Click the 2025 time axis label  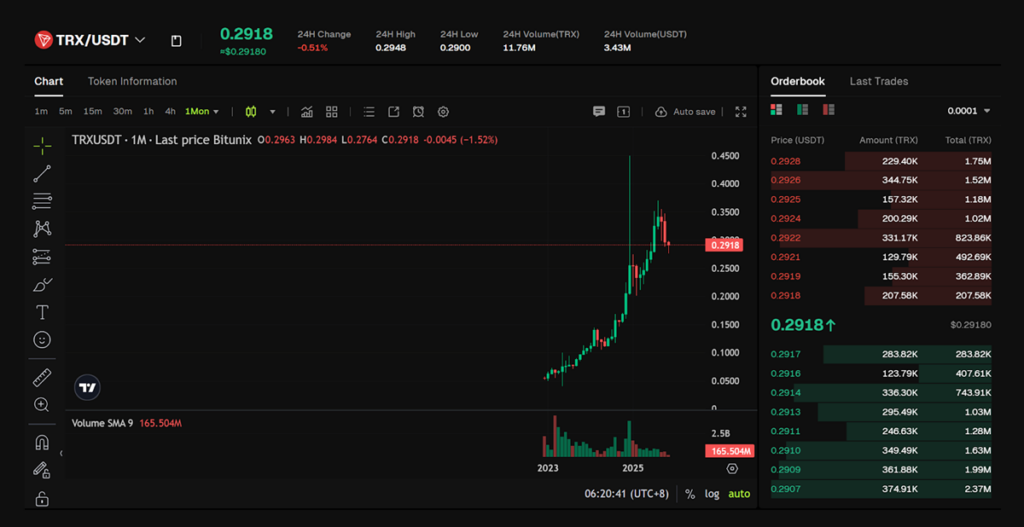click(633, 468)
